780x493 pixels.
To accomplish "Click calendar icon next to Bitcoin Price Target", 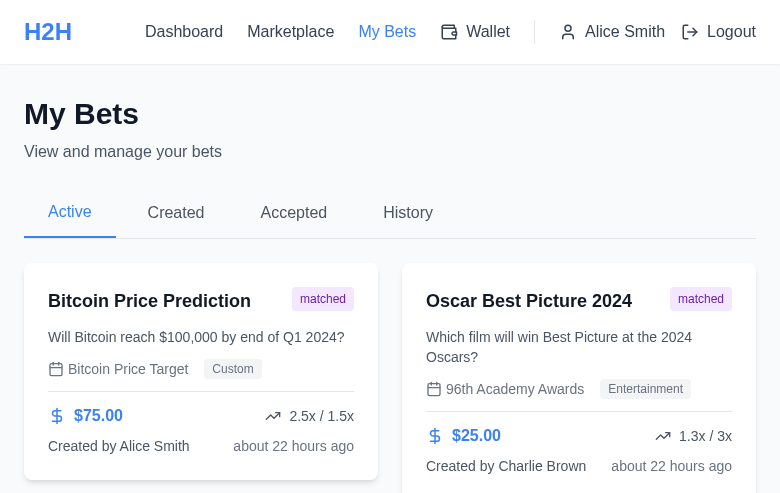I will [x=56, y=369].
